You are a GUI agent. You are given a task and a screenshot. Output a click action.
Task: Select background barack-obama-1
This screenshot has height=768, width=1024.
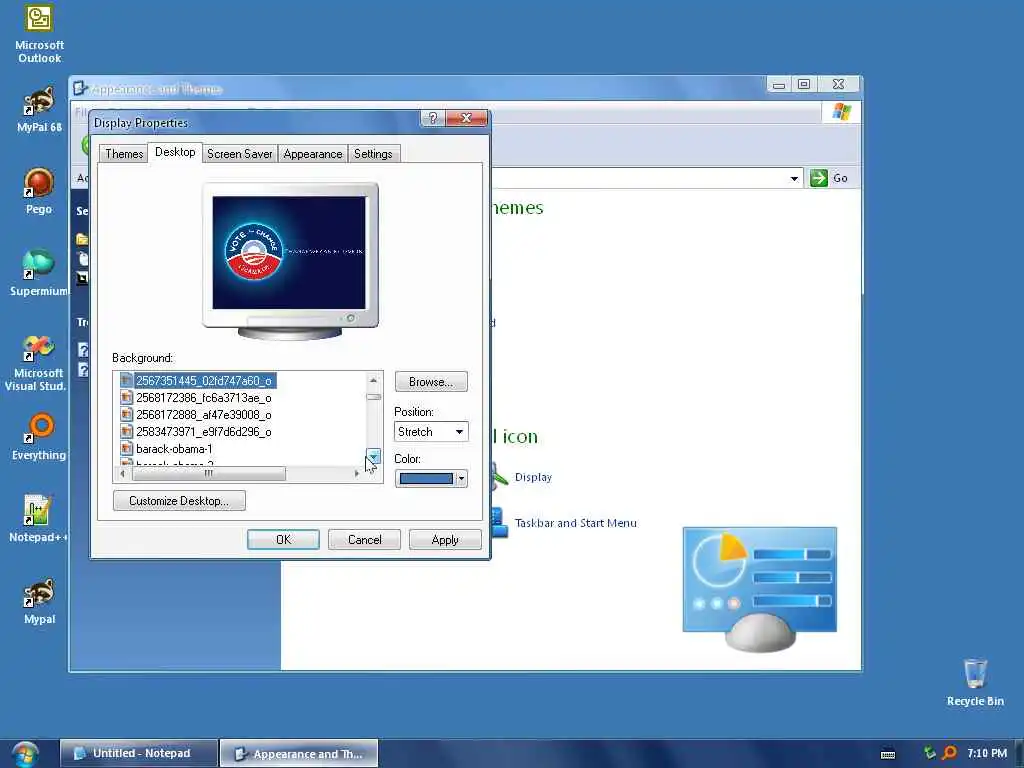(x=174, y=449)
